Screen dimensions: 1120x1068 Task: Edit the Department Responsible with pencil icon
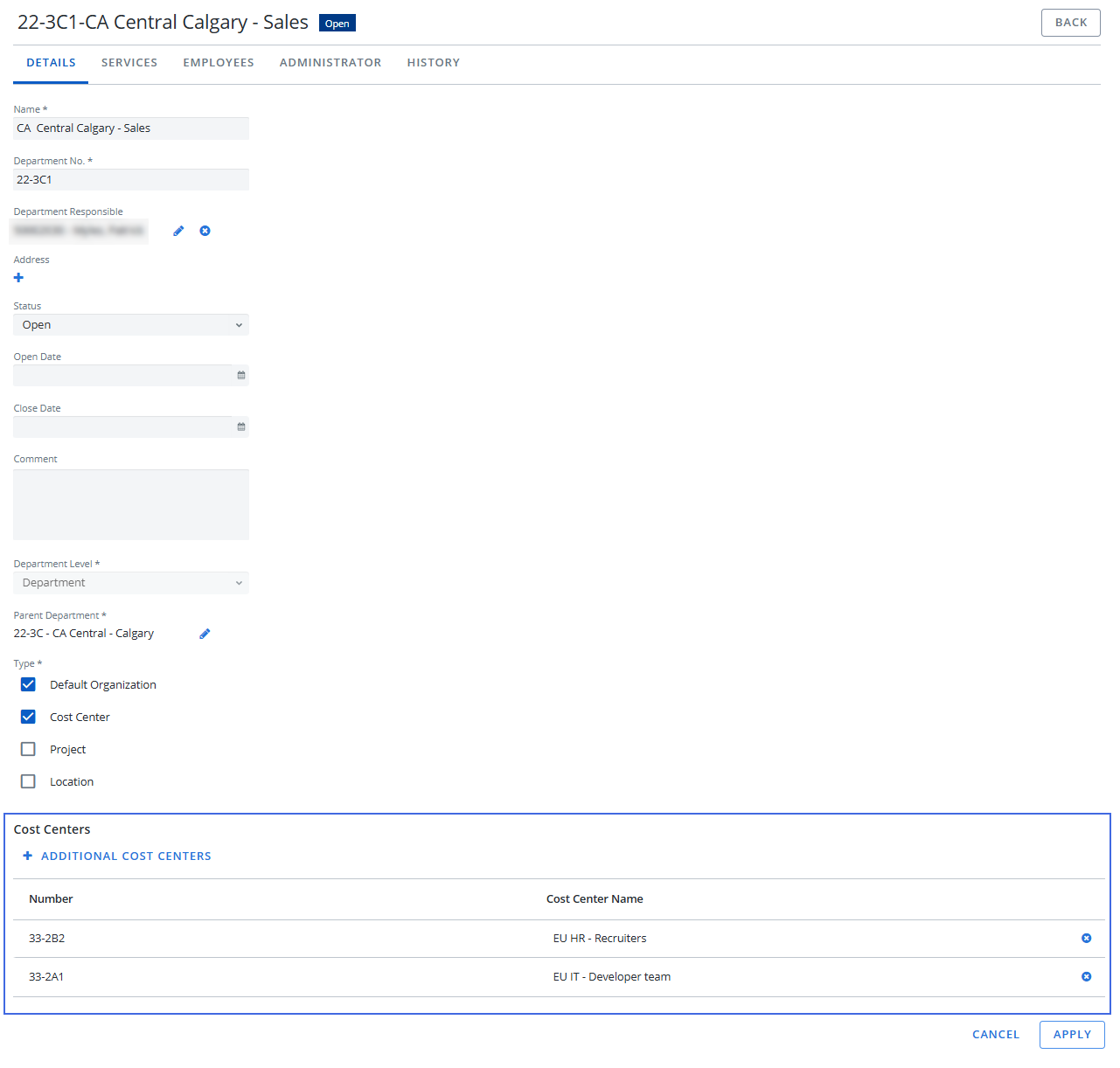click(178, 231)
